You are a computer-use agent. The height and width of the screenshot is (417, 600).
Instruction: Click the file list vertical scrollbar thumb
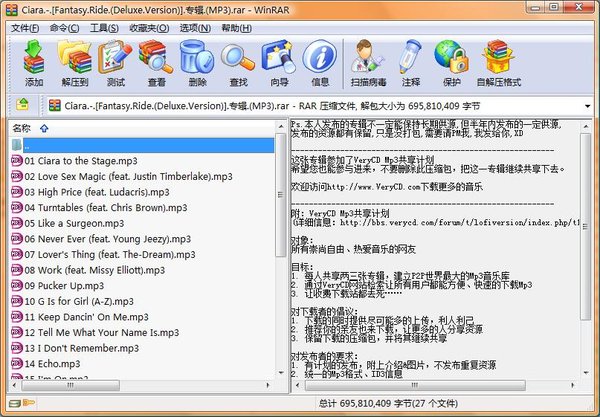click(281, 195)
